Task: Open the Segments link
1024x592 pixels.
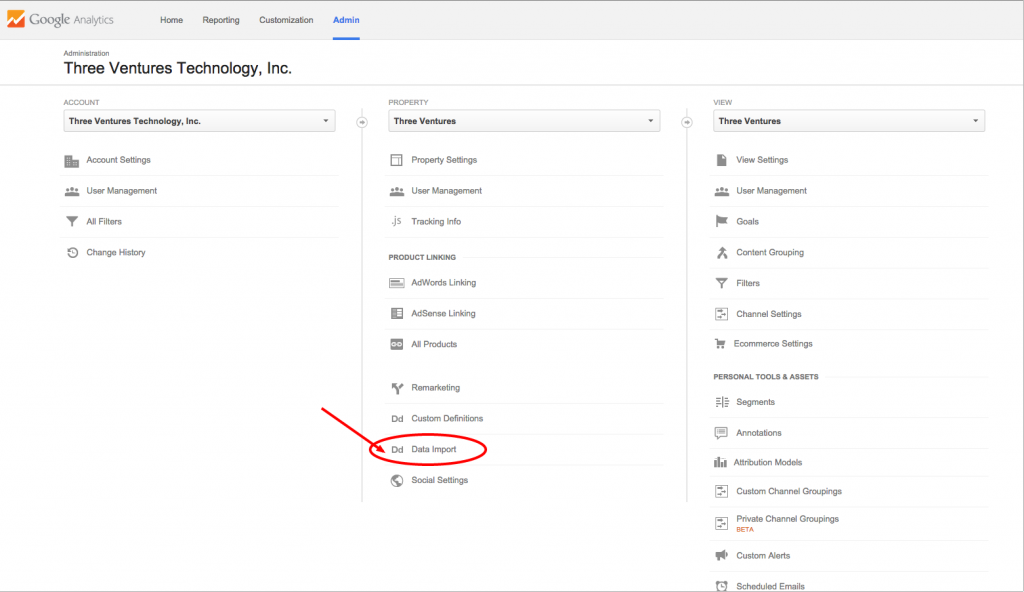Action: coord(756,402)
